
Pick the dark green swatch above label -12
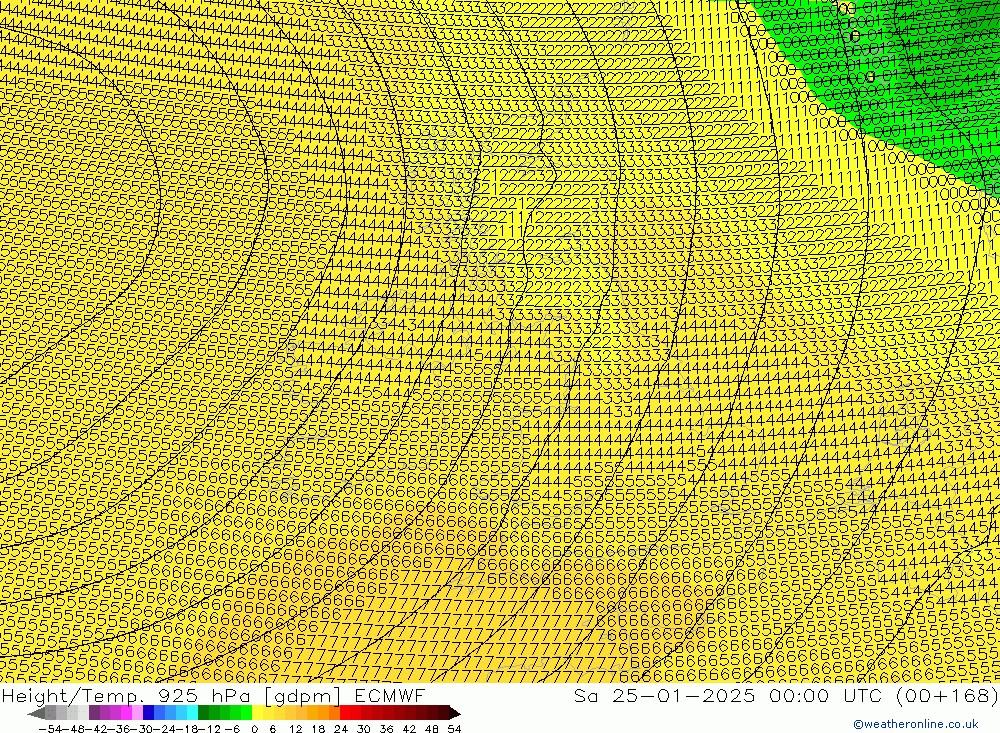203,713
